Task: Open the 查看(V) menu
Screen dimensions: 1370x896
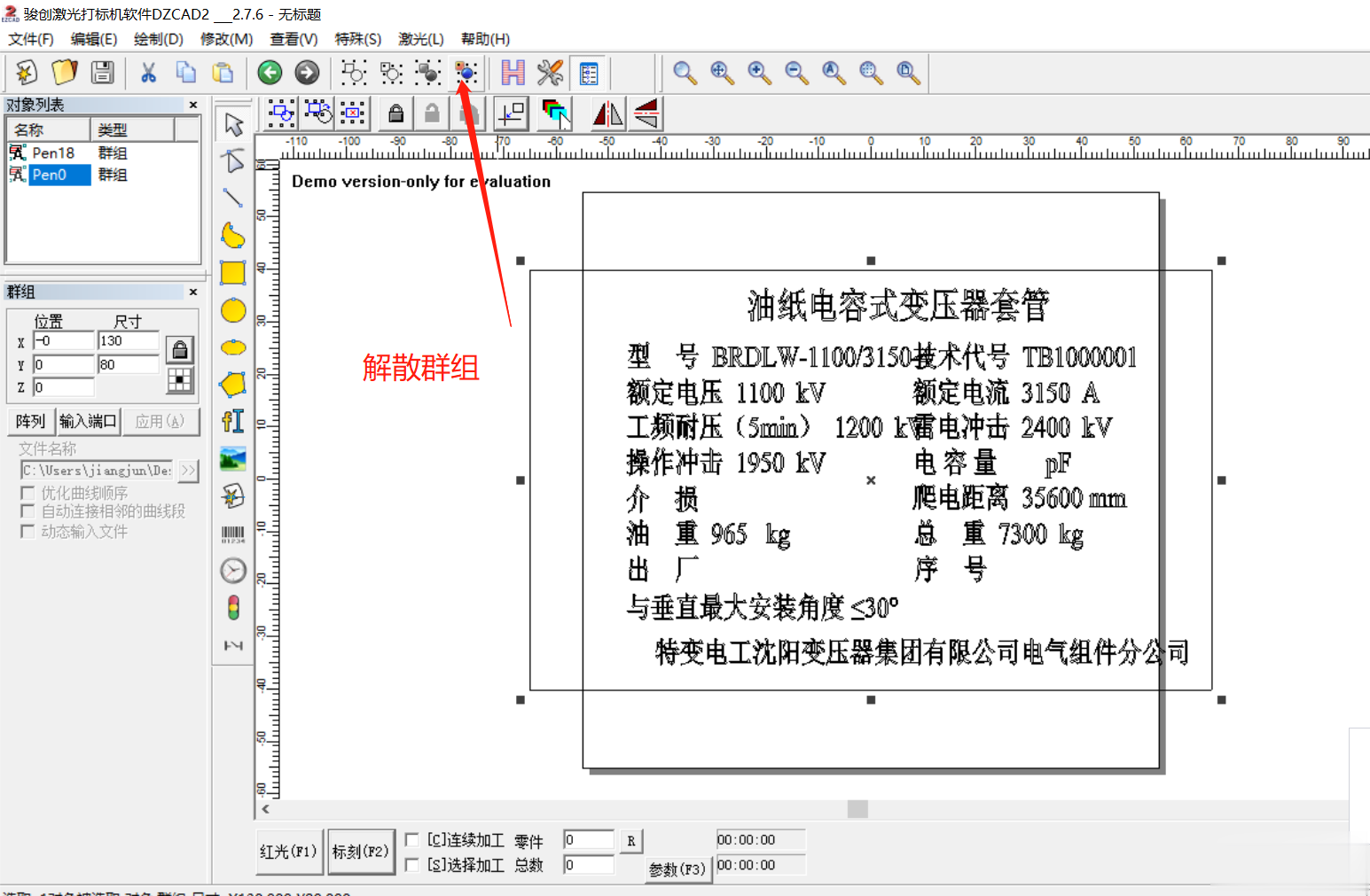Action: click(294, 39)
